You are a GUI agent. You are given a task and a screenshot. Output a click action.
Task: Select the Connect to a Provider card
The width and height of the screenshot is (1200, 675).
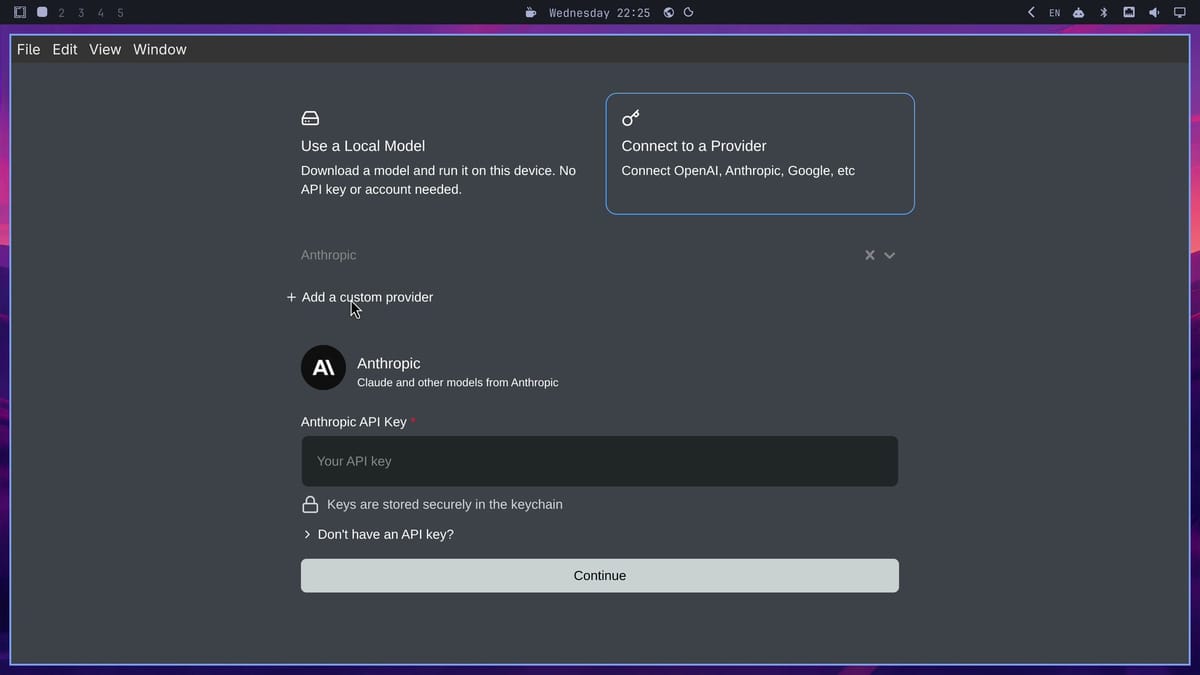click(x=760, y=154)
